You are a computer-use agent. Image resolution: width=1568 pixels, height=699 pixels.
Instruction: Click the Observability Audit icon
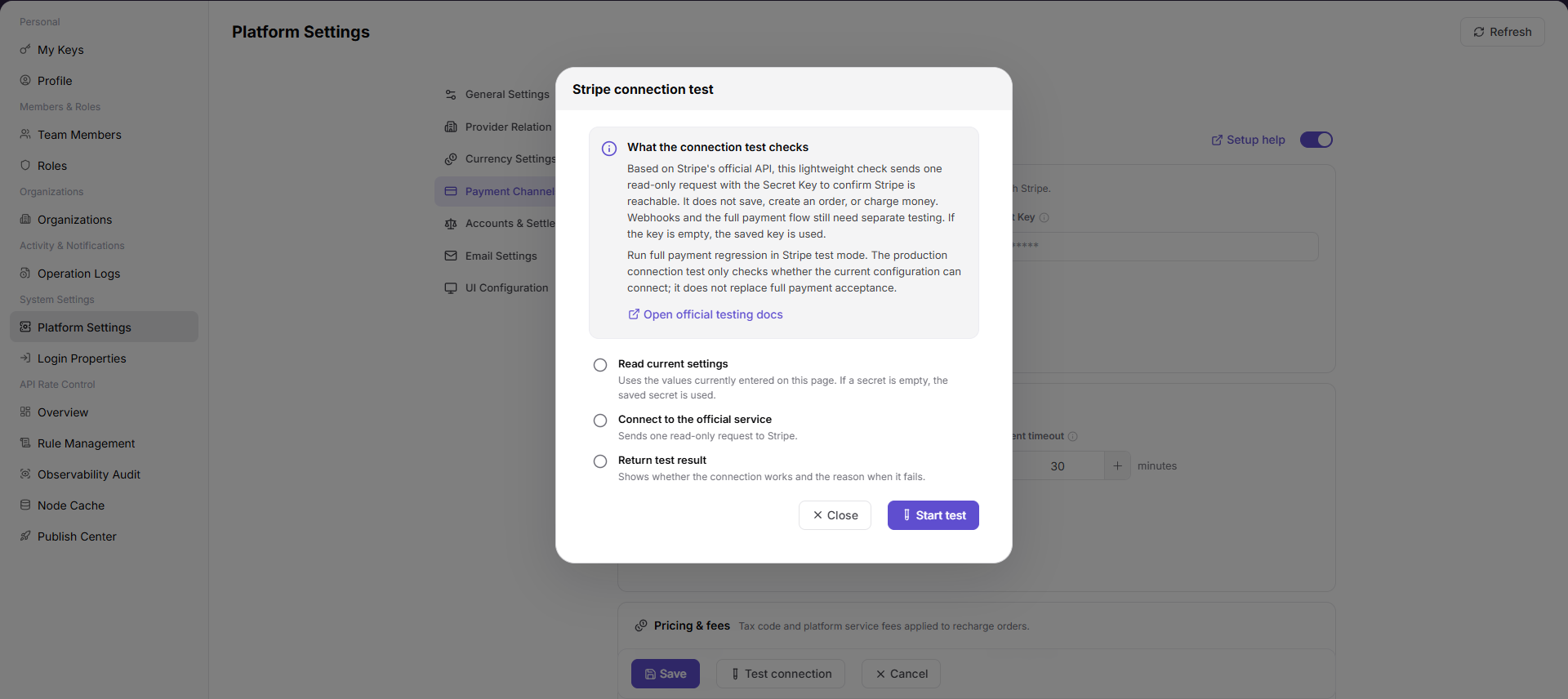click(x=25, y=474)
